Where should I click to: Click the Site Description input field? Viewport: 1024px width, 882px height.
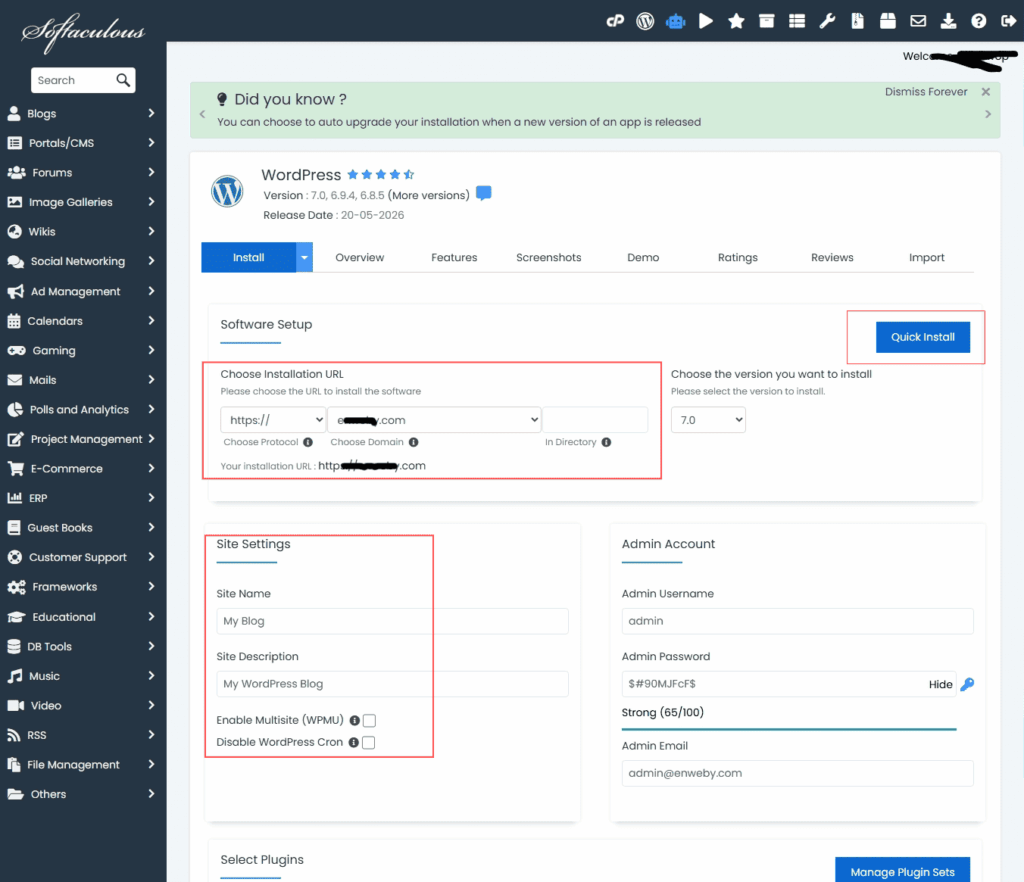point(392,684)
